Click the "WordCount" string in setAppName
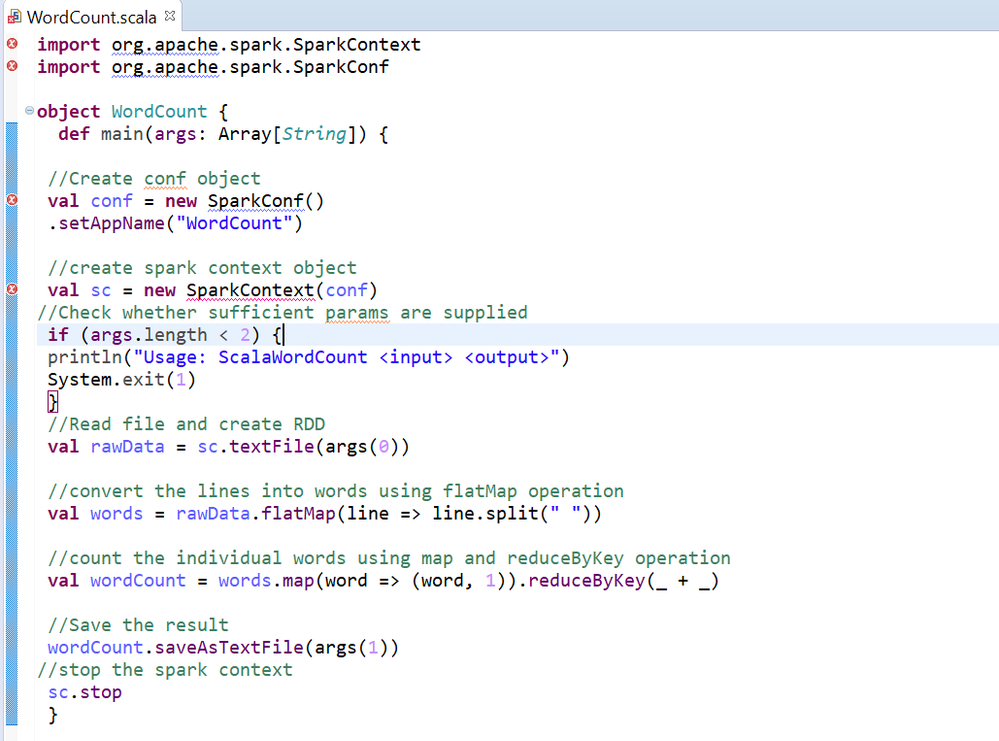This screenshot has height=741, width=999. (x=234, y=224)
